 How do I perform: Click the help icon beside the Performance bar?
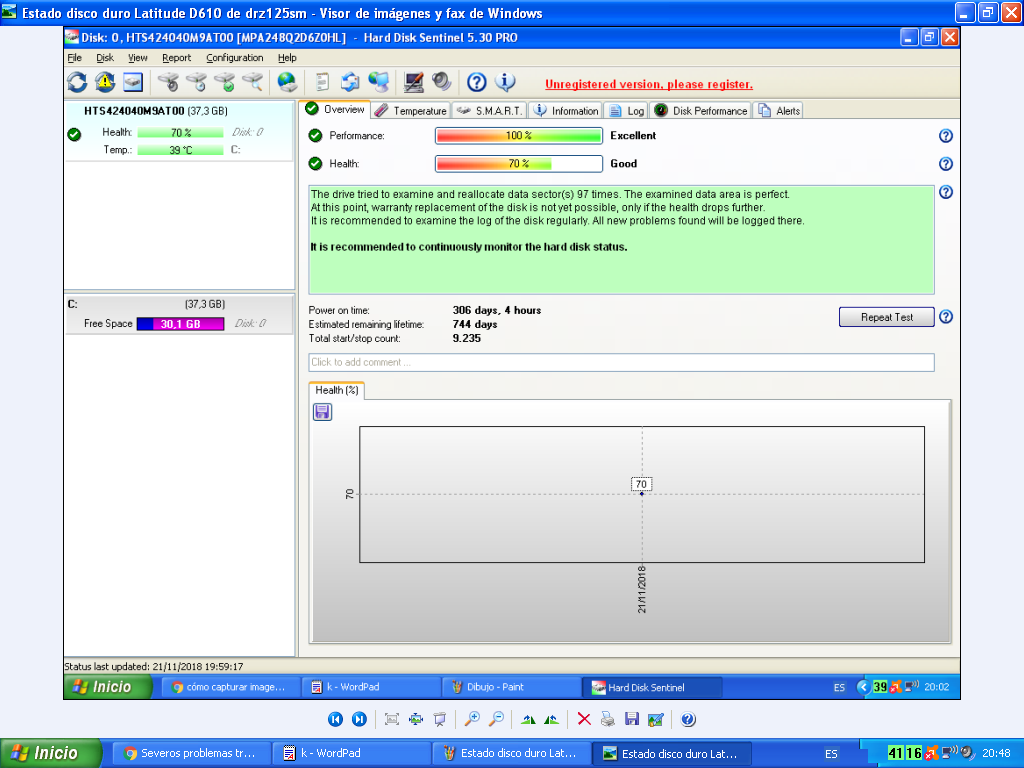946,136
